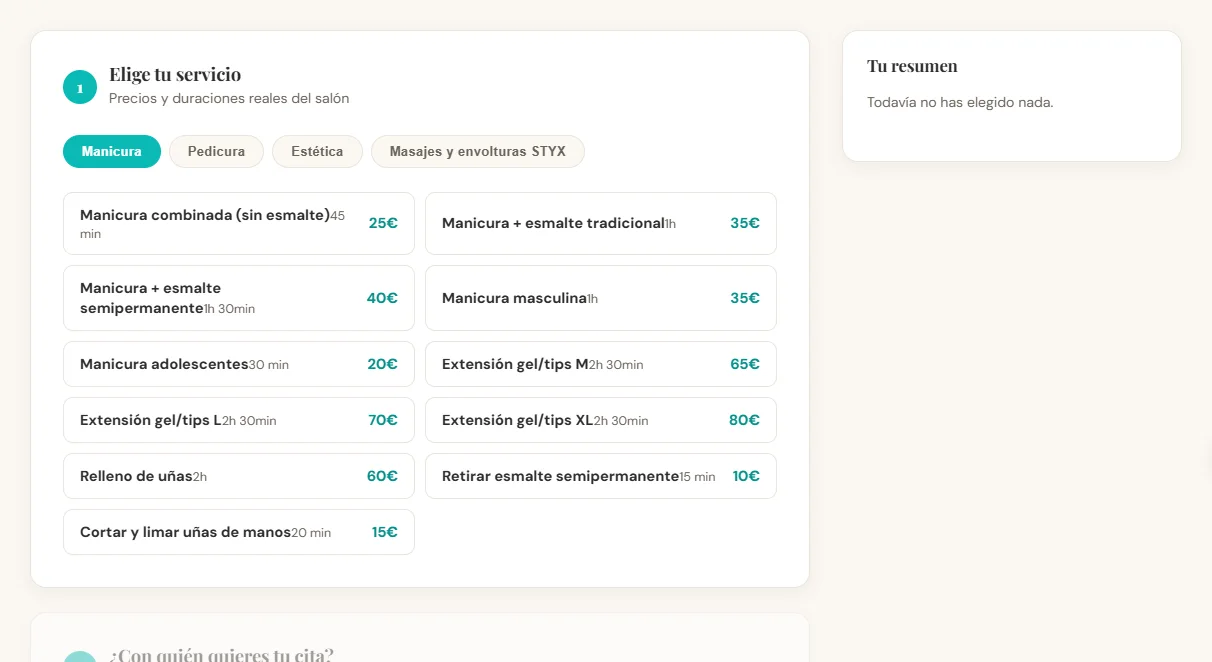The height and width of the screenshot is (662, 1212).
Task: Click the step 1 circle badge
Action: tap(80, 87)
